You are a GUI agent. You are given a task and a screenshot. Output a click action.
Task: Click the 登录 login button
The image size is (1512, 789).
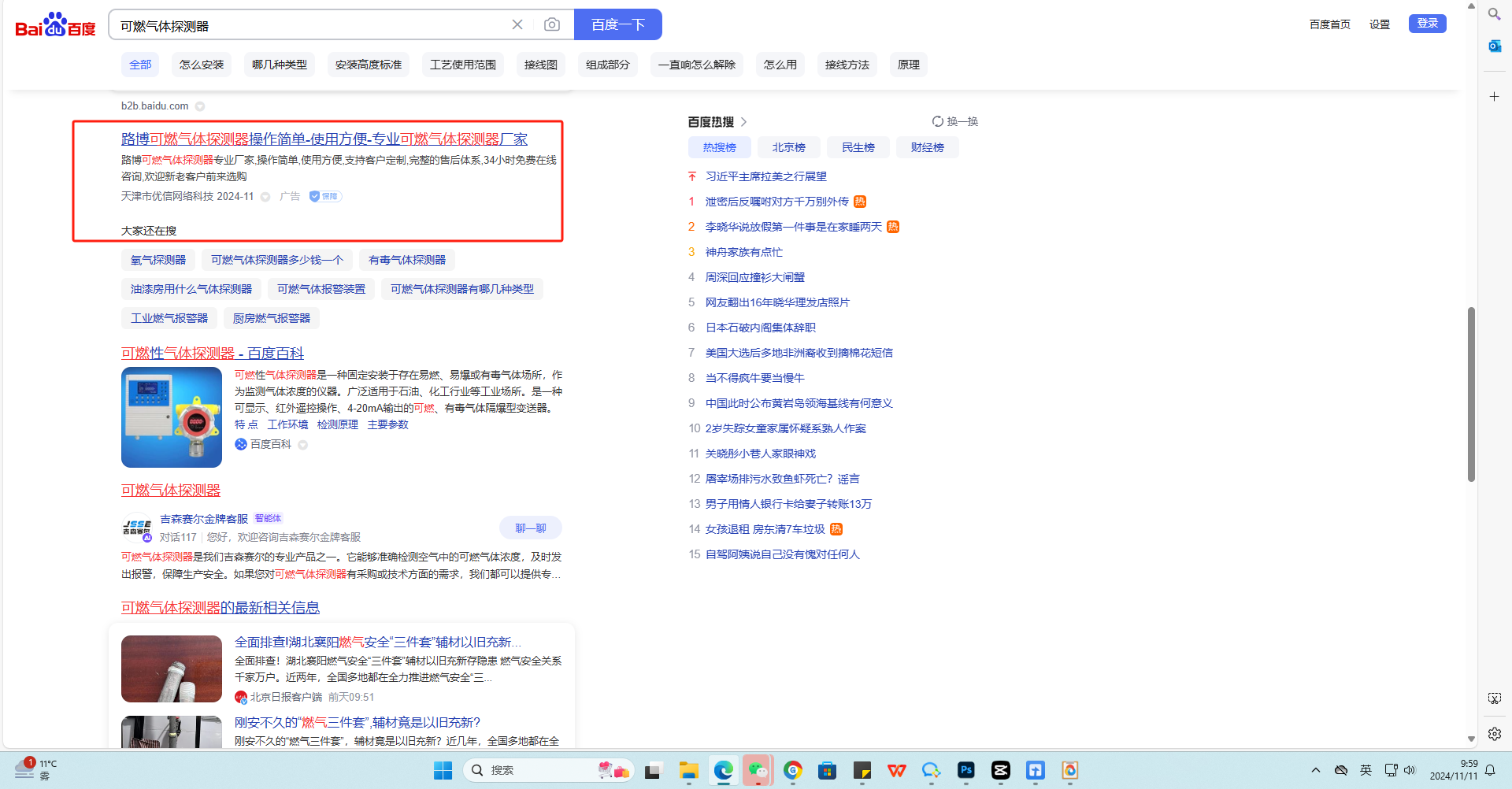1427,24
